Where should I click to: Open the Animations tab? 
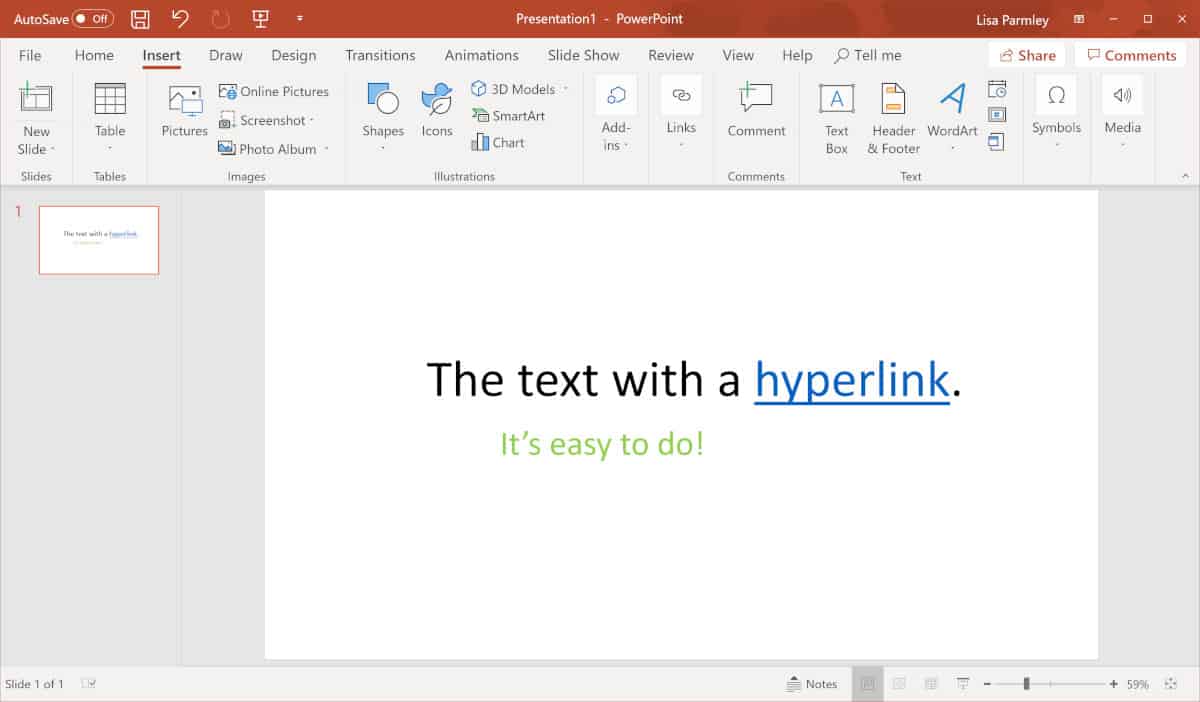(x=481, y=55)
